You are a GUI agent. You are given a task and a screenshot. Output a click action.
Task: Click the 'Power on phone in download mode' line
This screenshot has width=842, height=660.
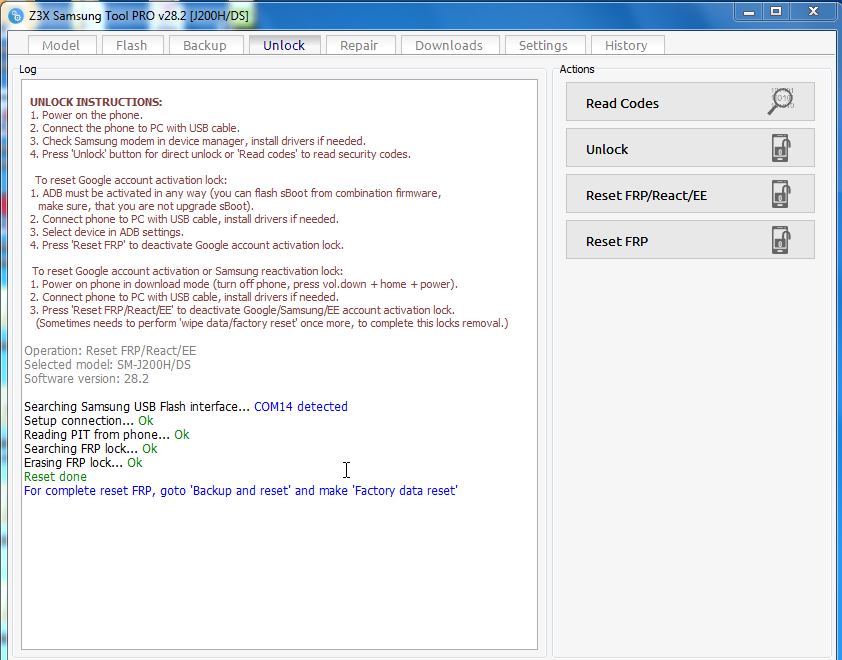(x=244, y=284)
